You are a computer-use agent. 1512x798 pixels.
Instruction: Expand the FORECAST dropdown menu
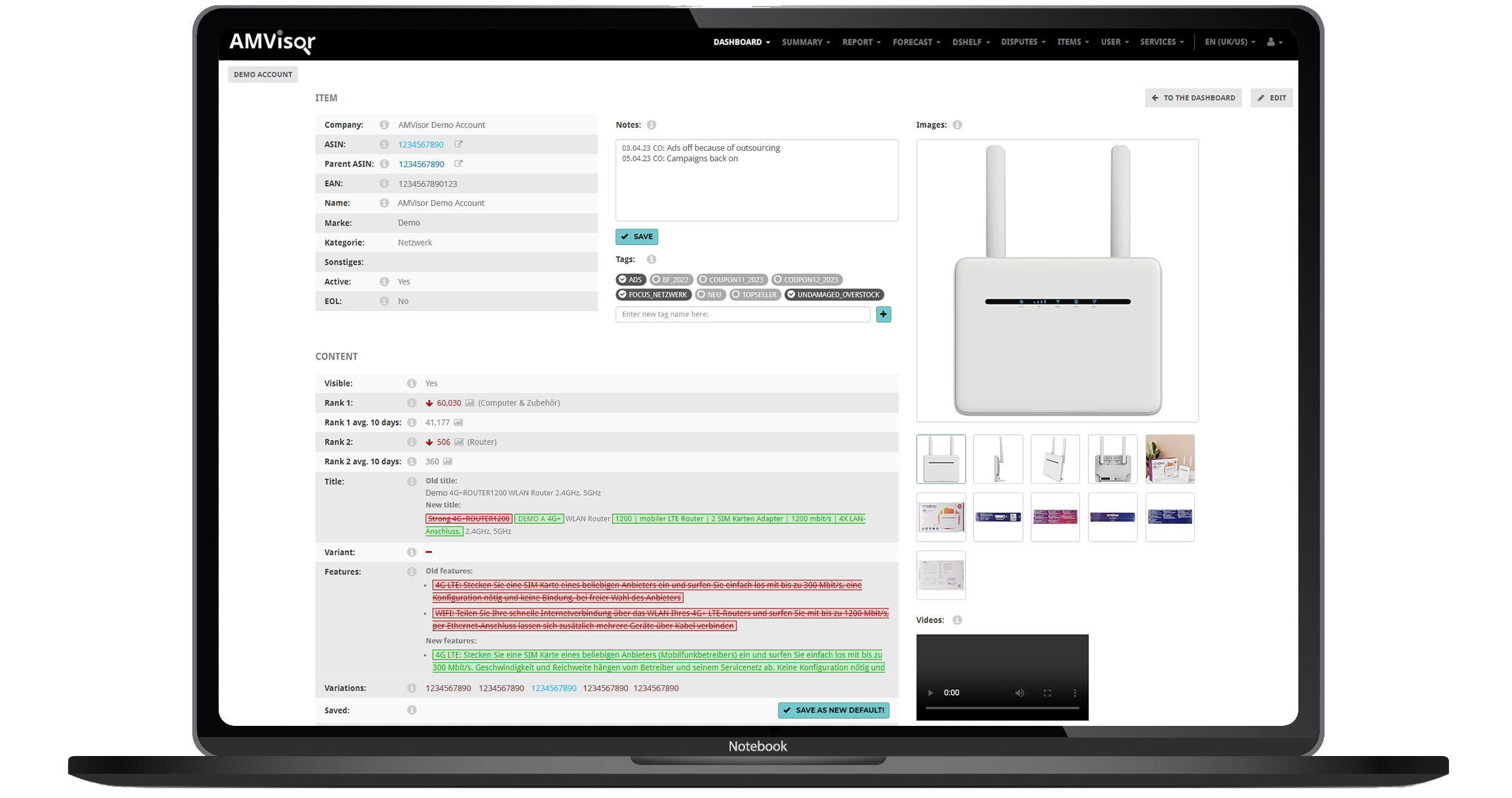point(916,42)
